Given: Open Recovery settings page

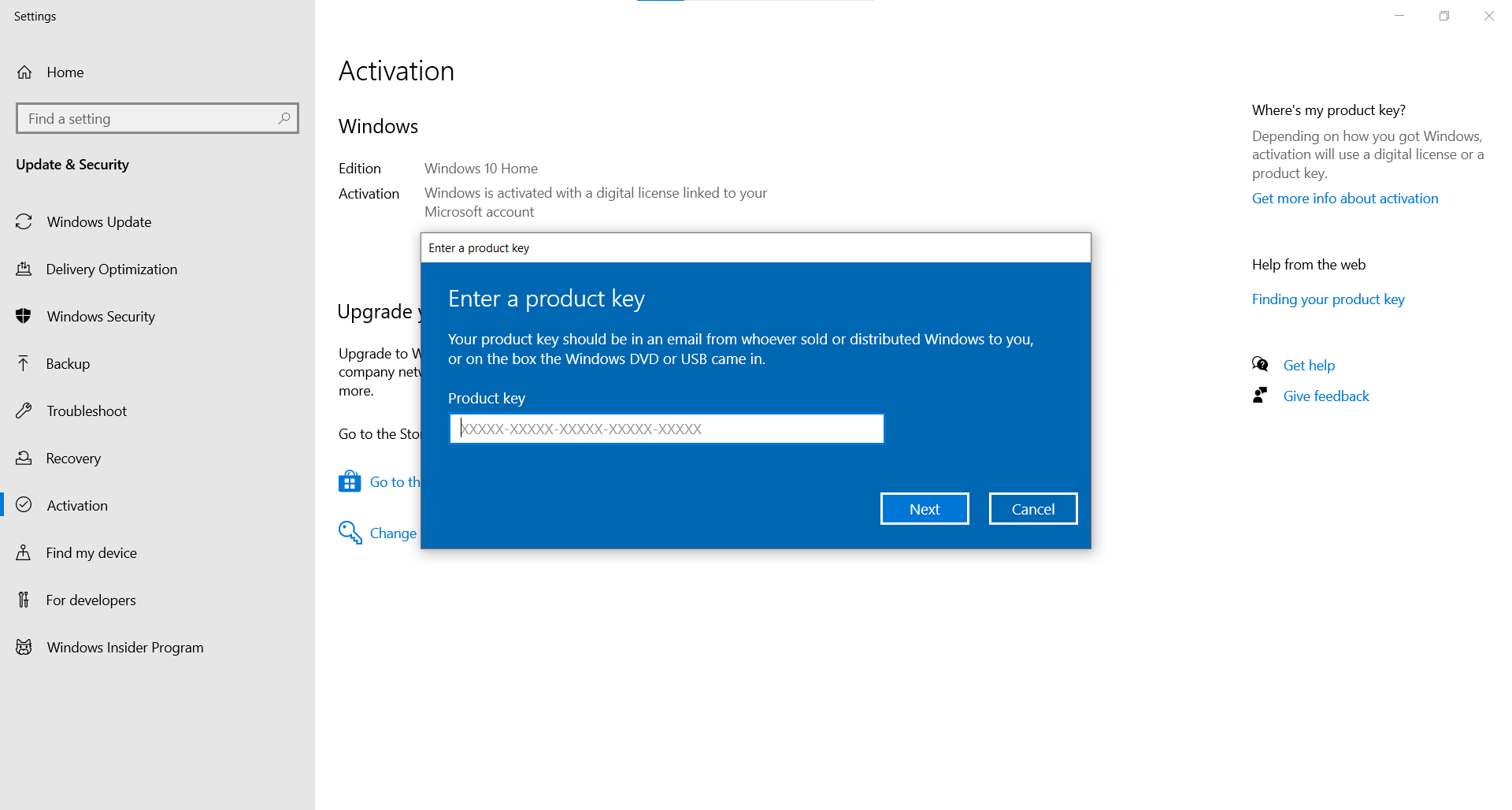Looking at the screenshot, I should click(157, 459).
